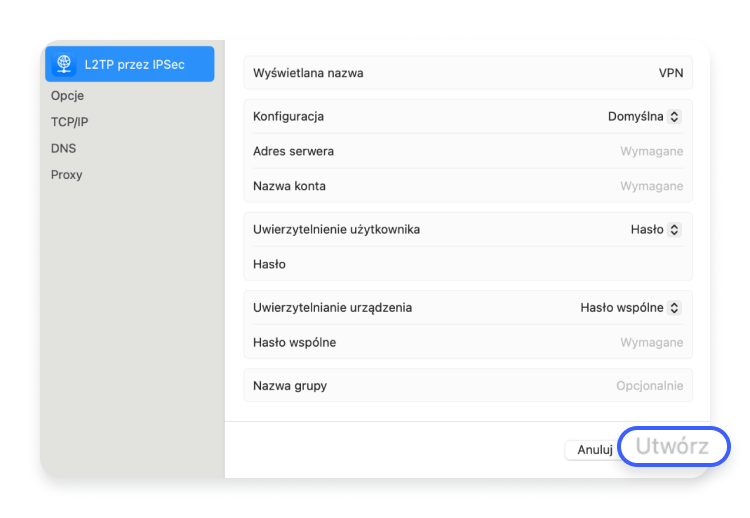Open the Uwierzytelnianie urządzenia dropdown
Viewport: 750px width, 518px height.
(x=630, y=308)
